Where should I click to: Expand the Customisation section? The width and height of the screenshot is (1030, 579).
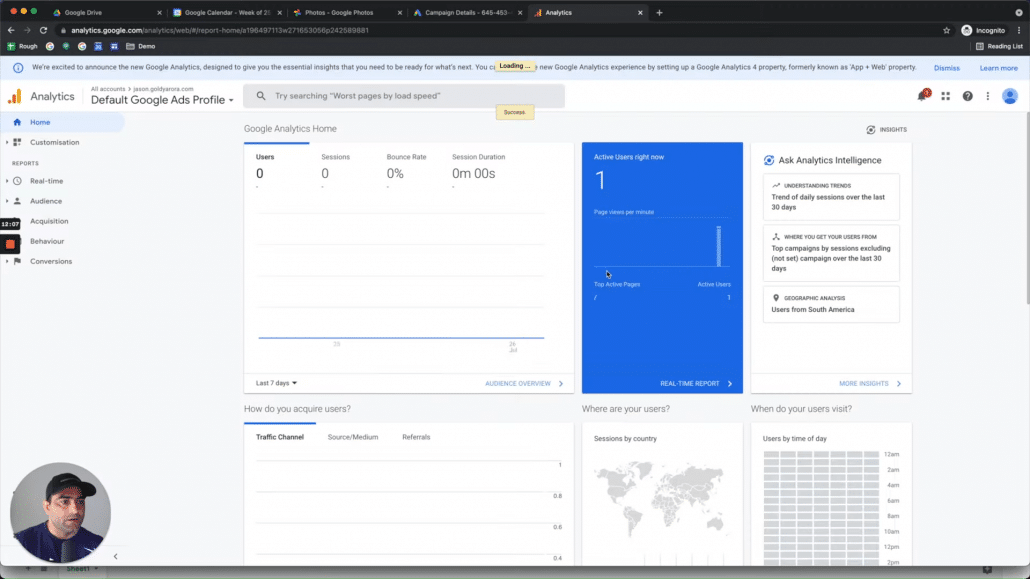click(7, 142)
